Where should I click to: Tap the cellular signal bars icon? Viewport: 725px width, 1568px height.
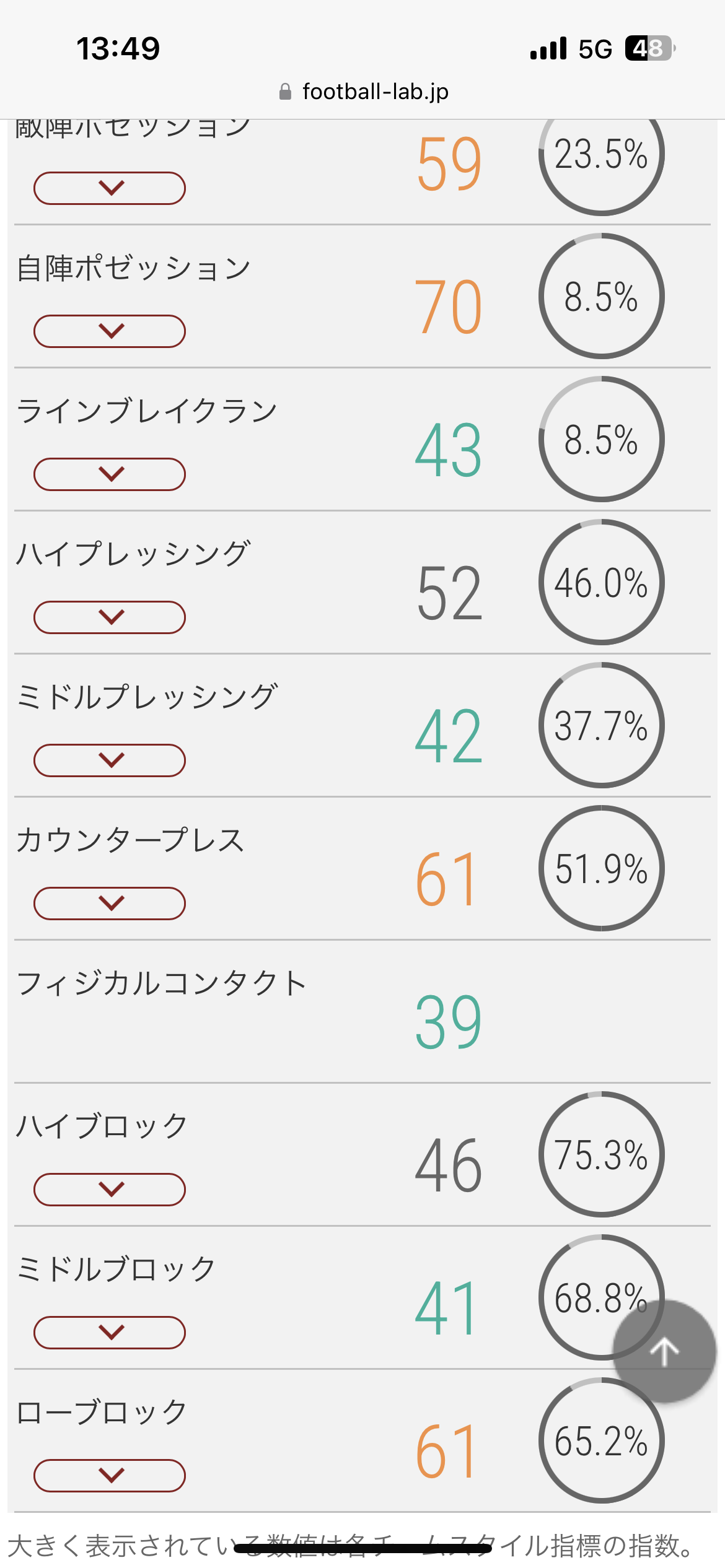[548, 48]
